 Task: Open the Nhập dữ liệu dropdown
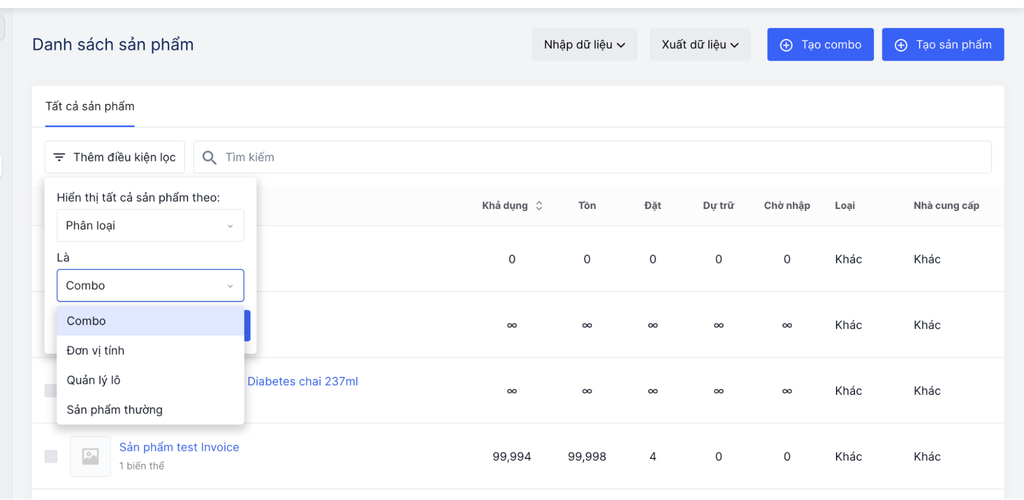pyautogui.click(x=584, y=45)
